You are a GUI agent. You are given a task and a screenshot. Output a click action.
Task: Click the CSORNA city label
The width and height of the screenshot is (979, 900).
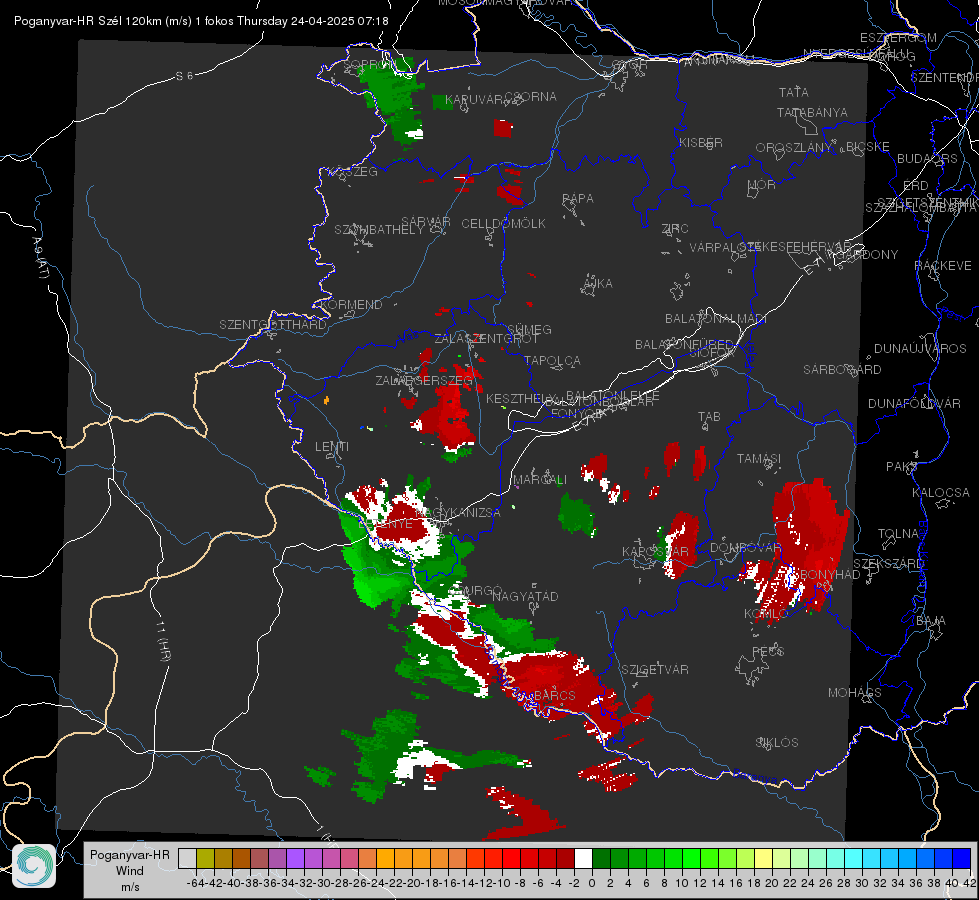click(531, 97)
